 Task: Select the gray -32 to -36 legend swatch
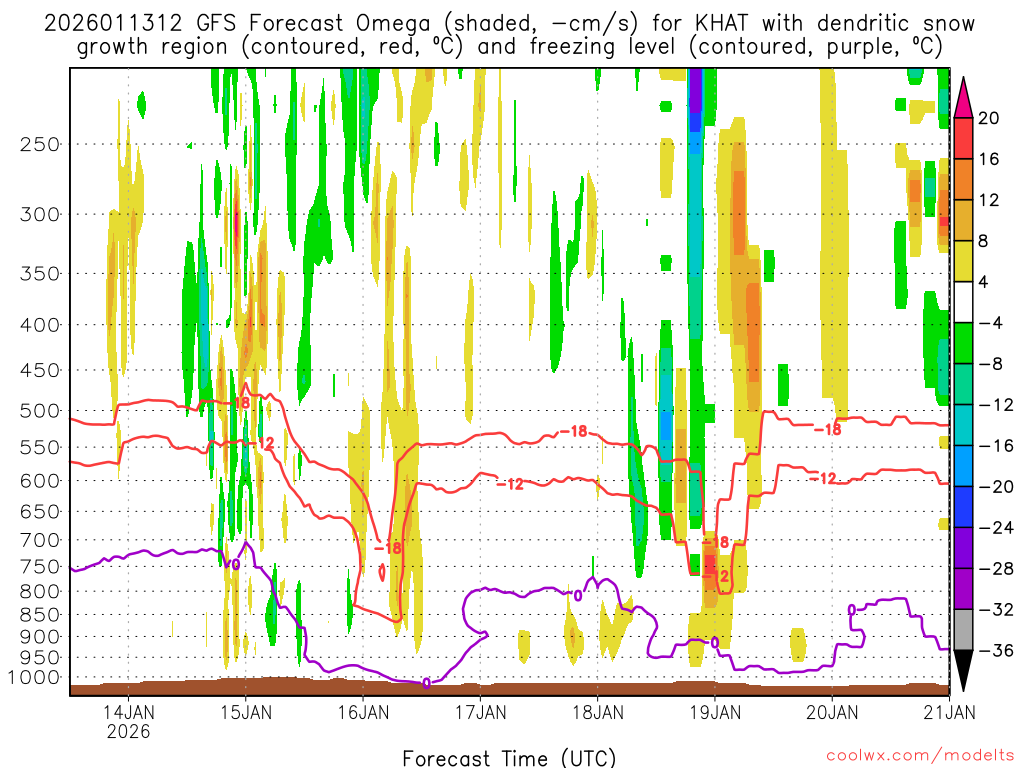tap(963, 630)
